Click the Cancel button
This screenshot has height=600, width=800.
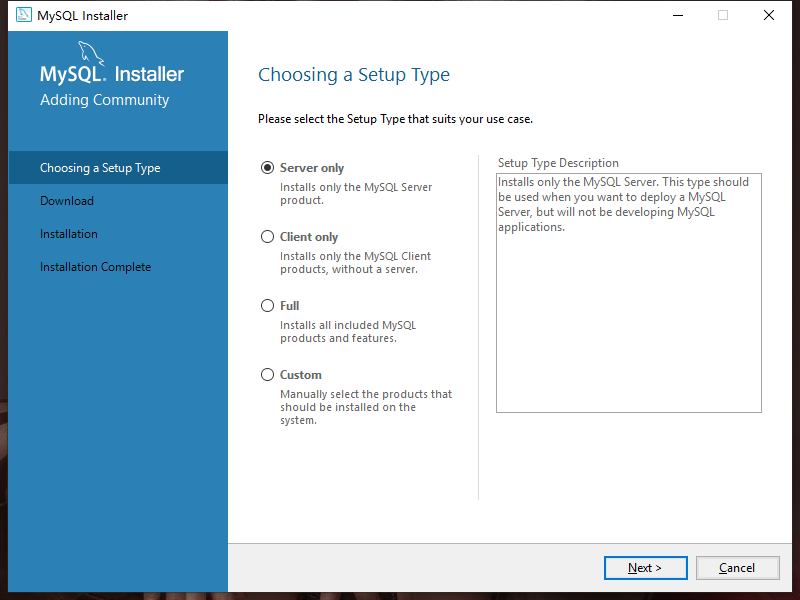pyautogui.click(x=737, y=568)
